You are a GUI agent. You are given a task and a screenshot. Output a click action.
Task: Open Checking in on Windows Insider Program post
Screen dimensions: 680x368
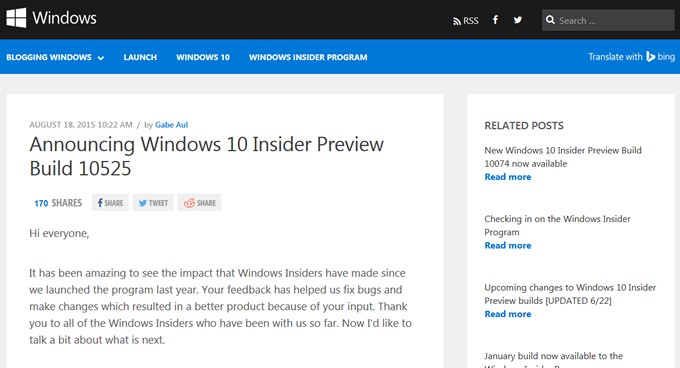pyautogui.click(x=557, y=225)
